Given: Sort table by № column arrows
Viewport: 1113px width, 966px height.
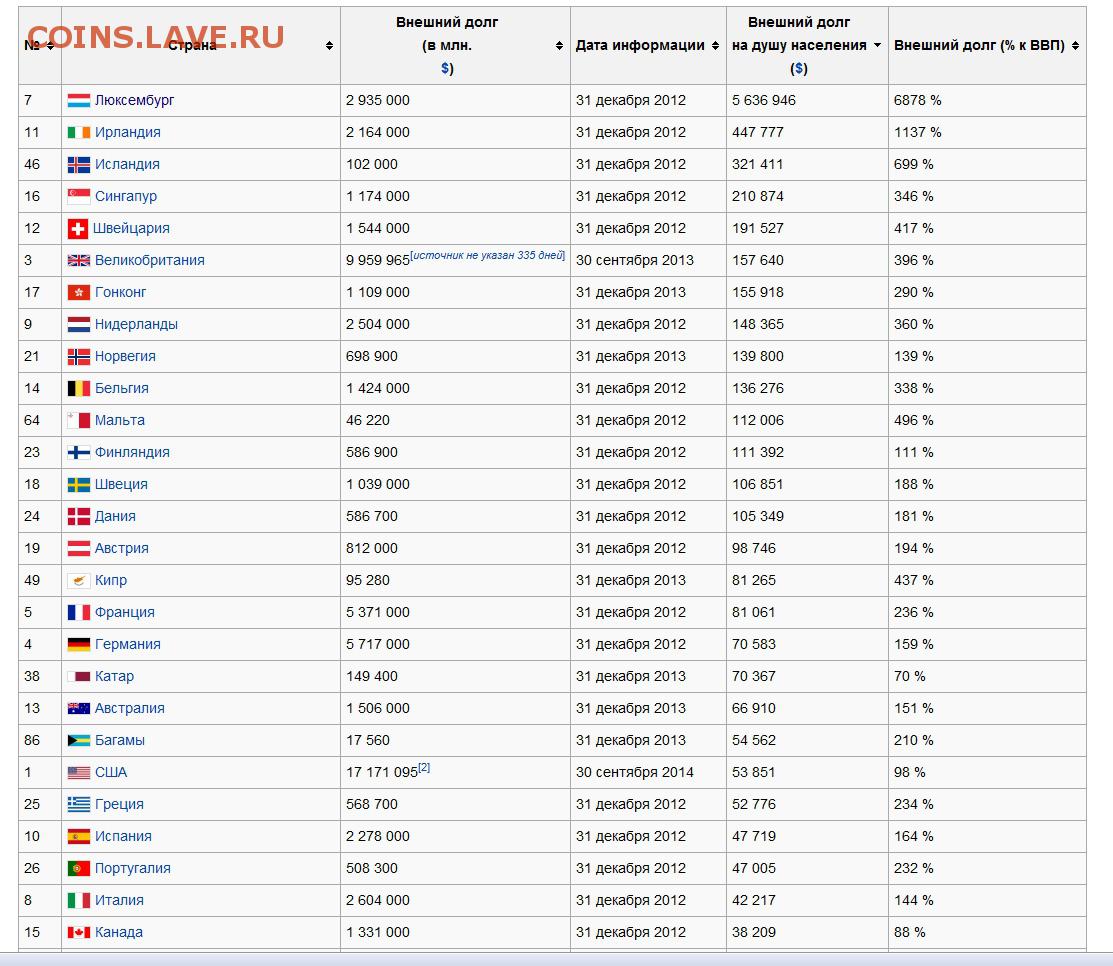Looking at the screenshot, I should point(50,45).
